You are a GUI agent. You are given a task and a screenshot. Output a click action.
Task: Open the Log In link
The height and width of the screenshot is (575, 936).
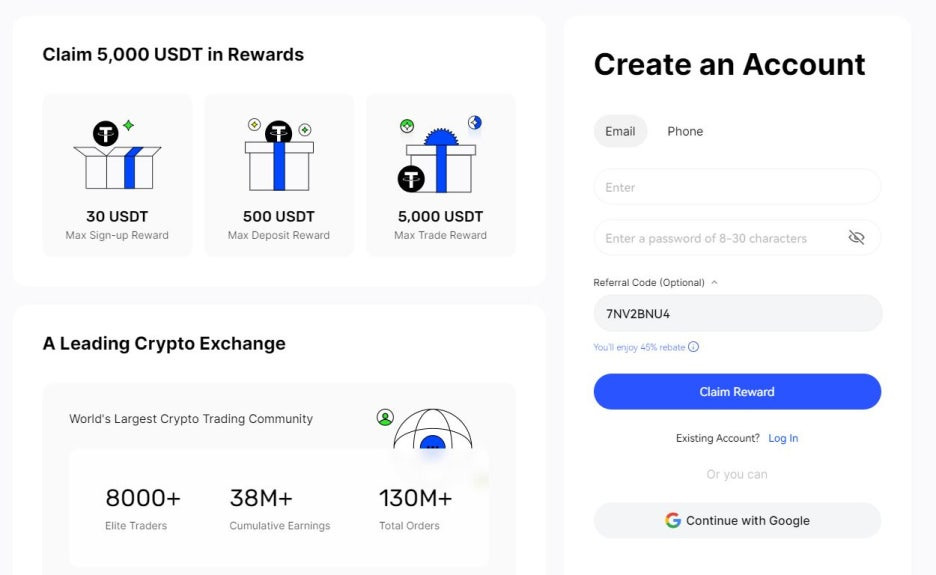coord(783,438)
